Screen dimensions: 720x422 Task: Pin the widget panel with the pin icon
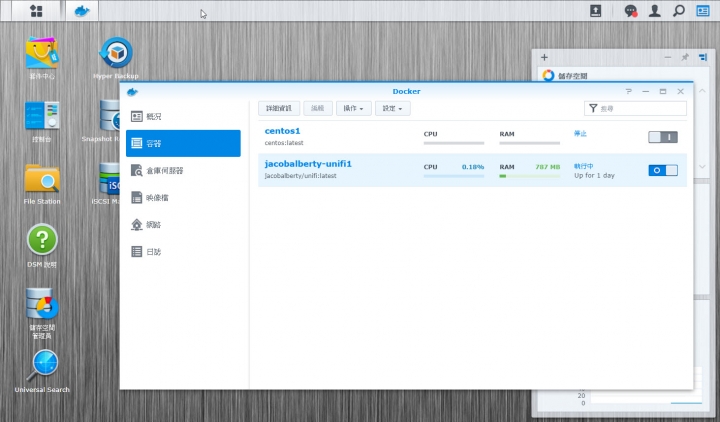point(685,57)
